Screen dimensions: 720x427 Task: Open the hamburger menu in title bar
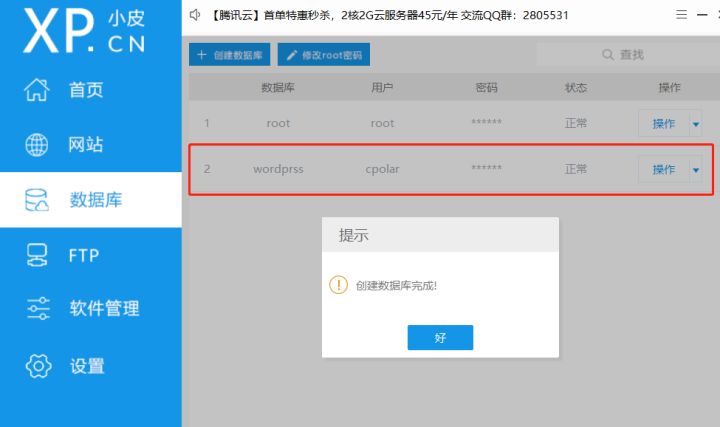[681, 15]
